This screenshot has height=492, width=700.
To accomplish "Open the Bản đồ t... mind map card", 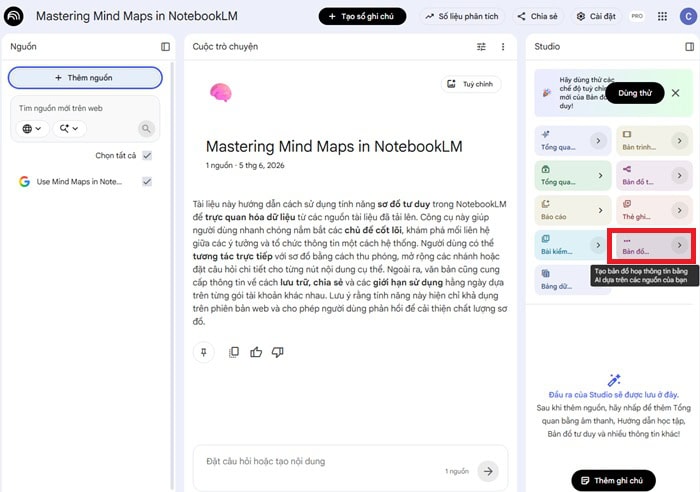I will [654, 175].
